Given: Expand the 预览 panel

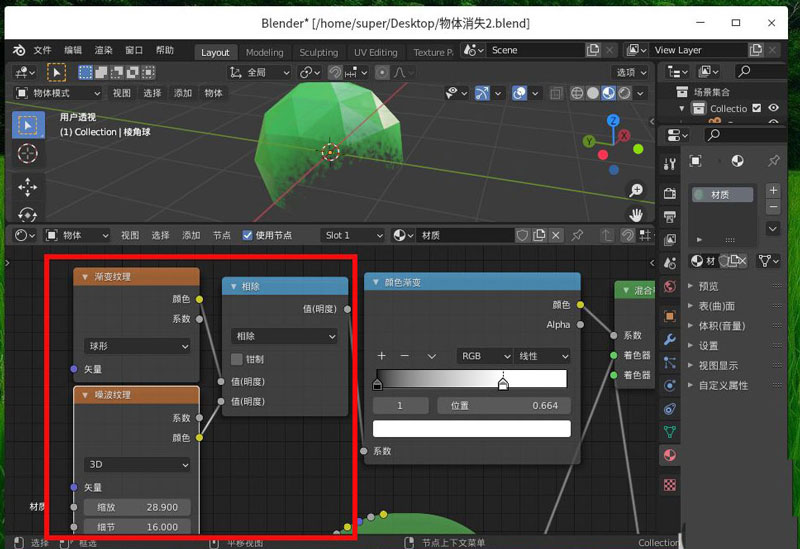Looking at the screenshot, I should pos(708,286).
